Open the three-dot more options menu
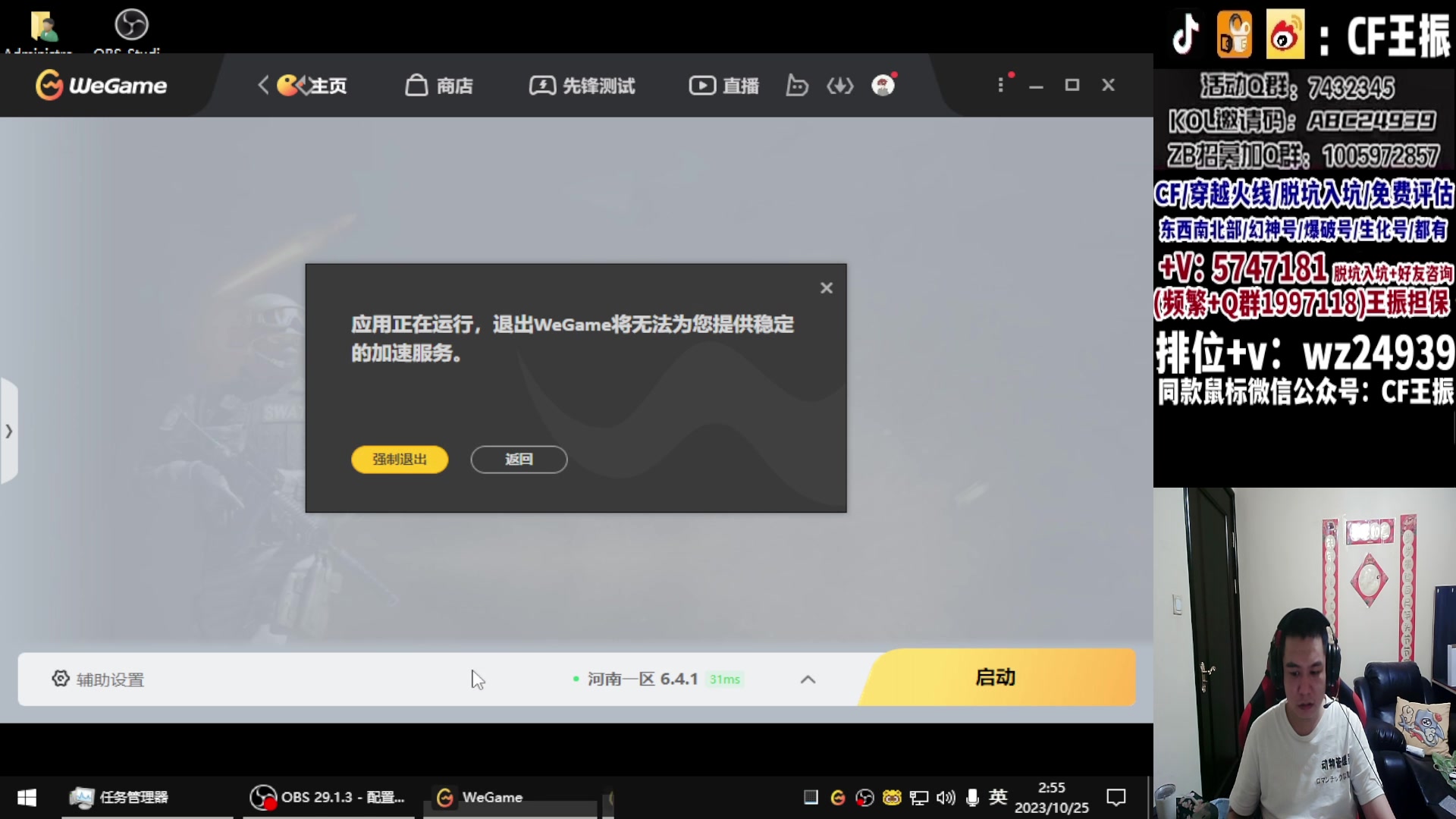 point(1001,85)
